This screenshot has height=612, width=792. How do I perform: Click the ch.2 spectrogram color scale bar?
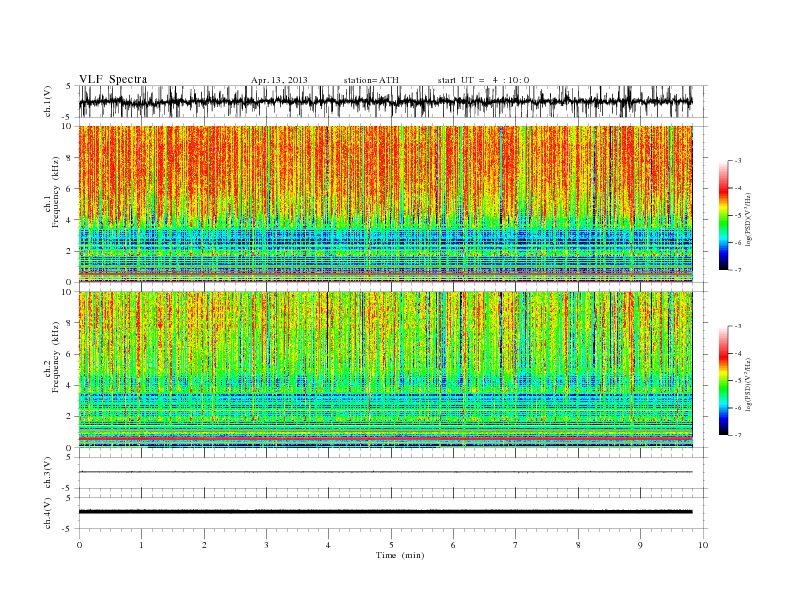tap(724, 381)
